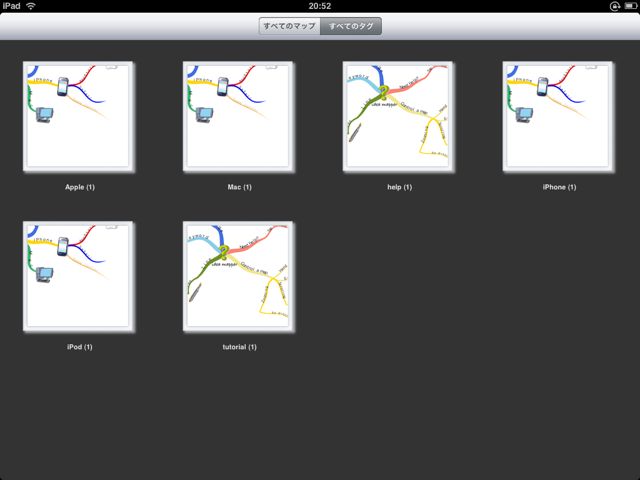Open the iPod tag thumbnail
This screenshot has width=640, height=480.
point(79,277)
